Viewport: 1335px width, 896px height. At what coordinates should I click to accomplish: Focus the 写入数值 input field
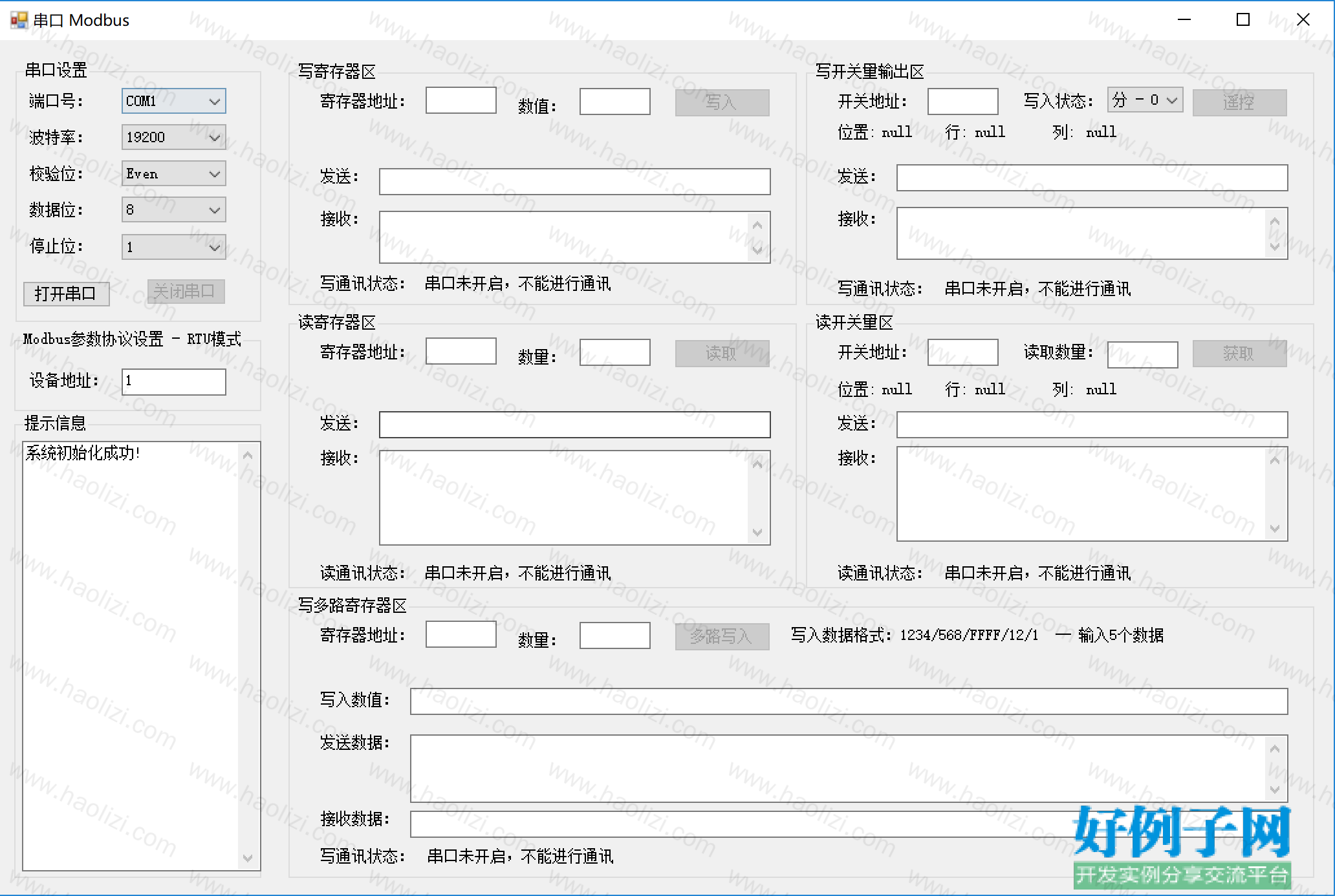(849, 701)
